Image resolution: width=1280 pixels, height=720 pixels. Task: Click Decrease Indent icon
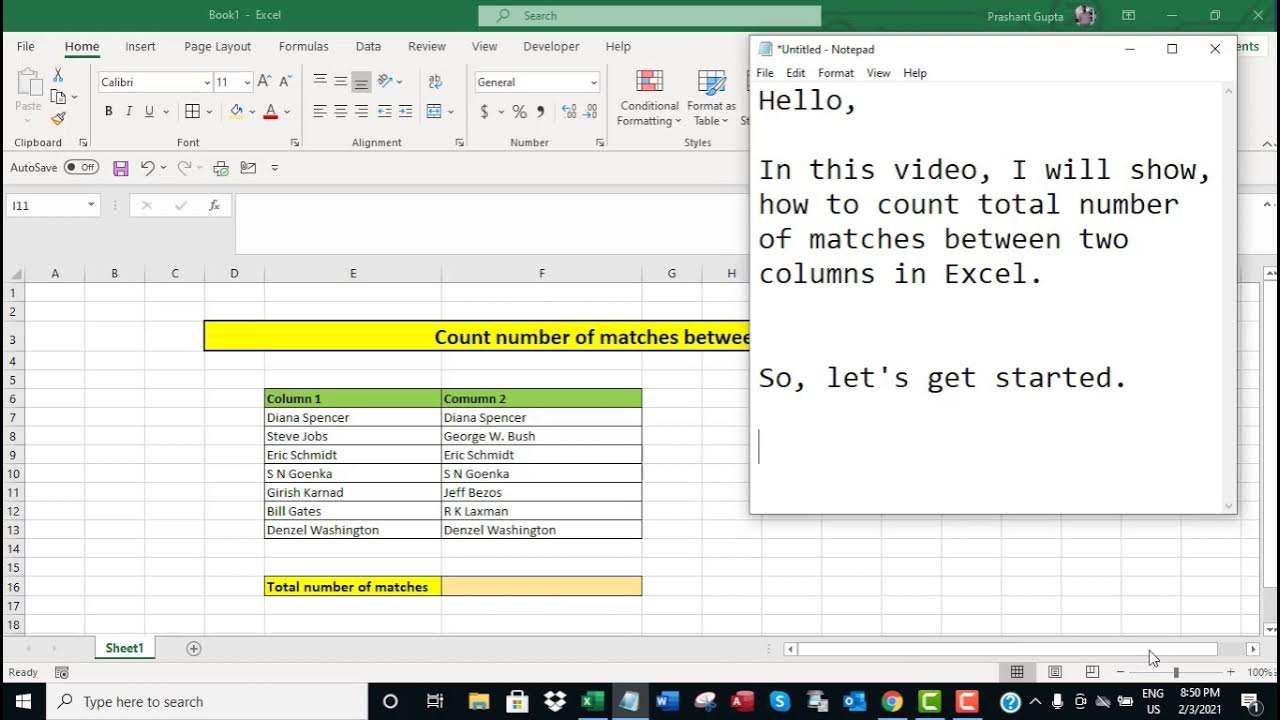(x=385, y=112)
